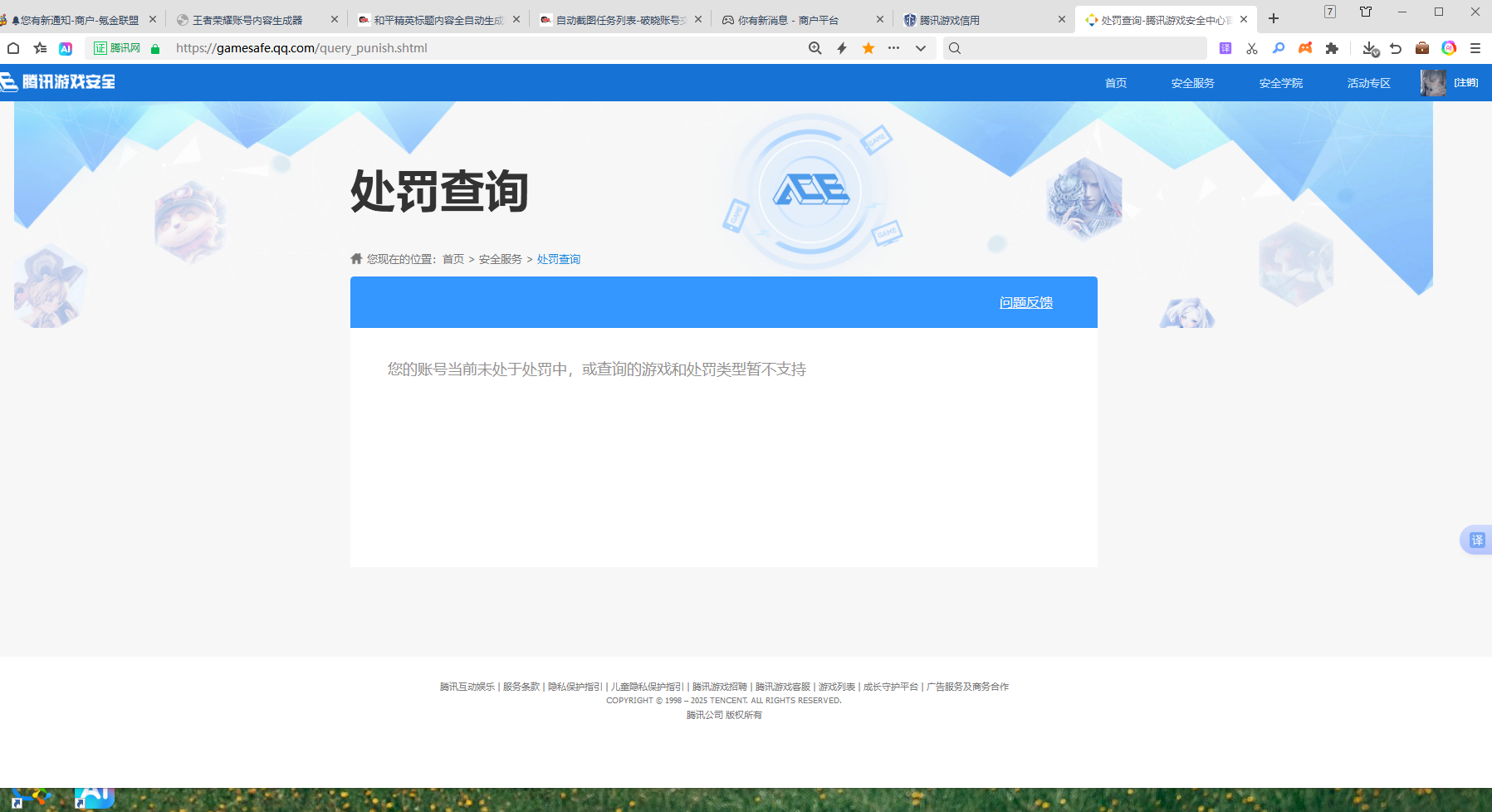This screenshot has height=812, width=1492.
Task: Open the shirt skin theme icon
Action: point(1366,12)
